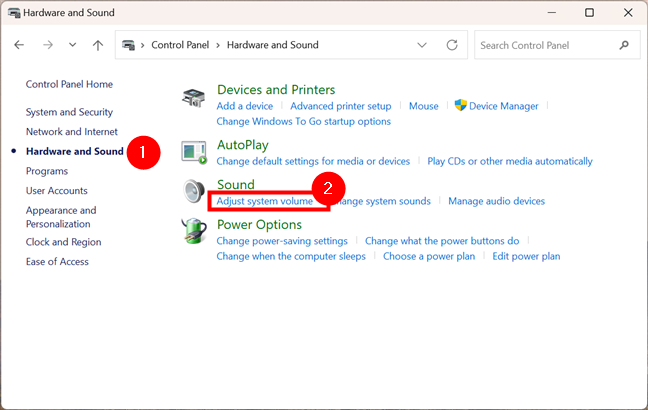
Task: Open User Accounts category
Action: click(x=57, y=191)
